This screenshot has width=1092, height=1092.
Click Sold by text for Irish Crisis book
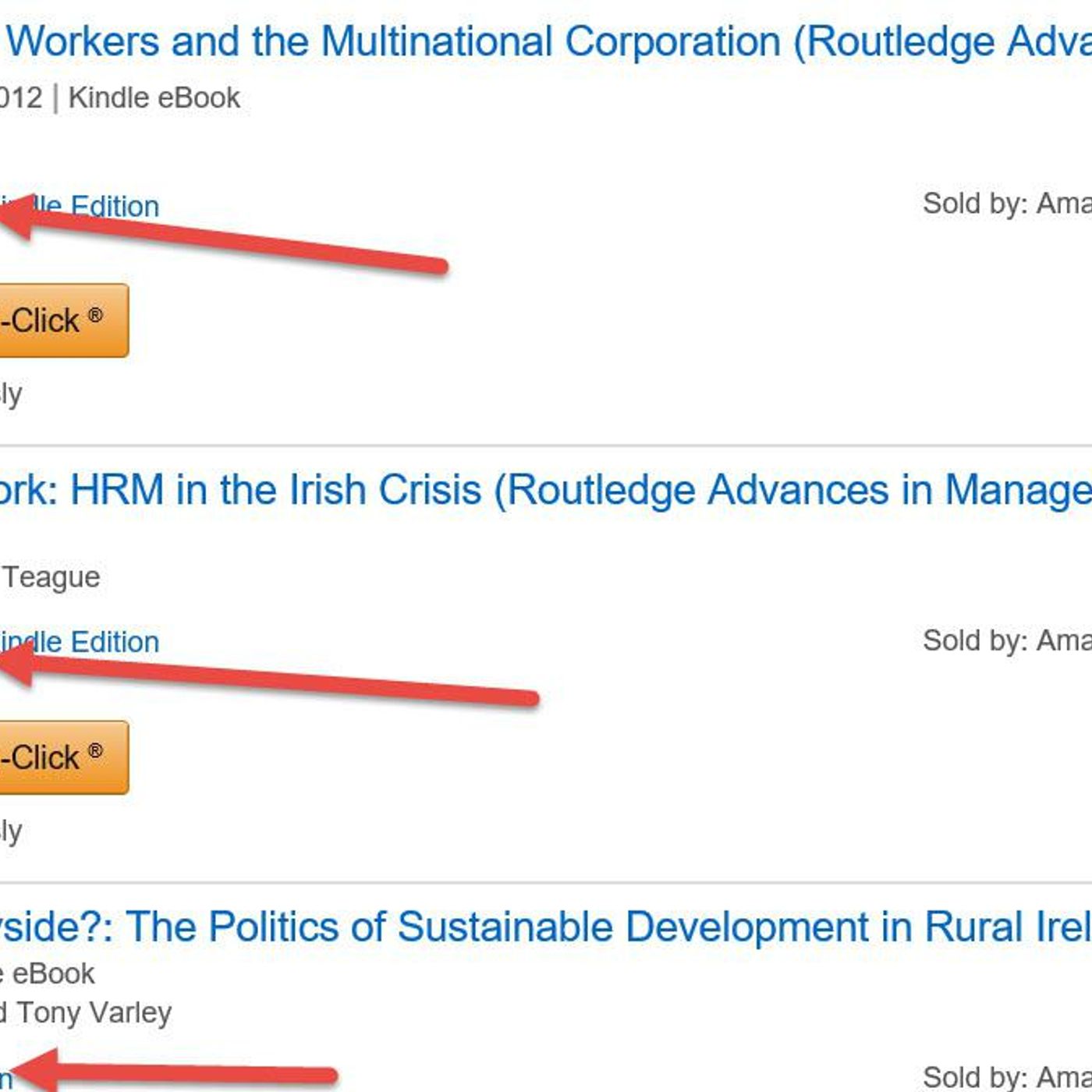coord(1006,640)
